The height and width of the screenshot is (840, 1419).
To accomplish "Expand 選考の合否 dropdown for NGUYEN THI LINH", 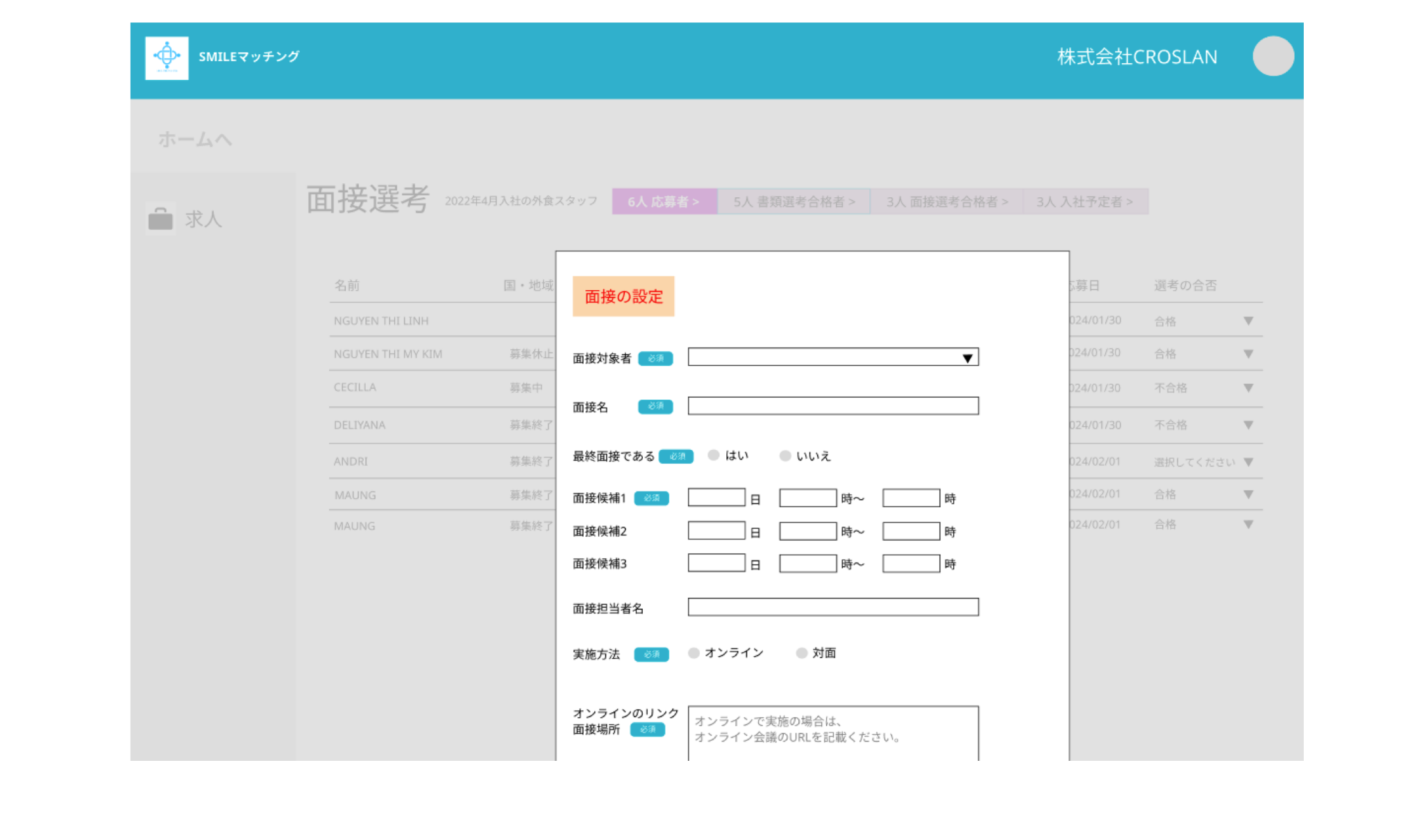I will coord(1248,321).
